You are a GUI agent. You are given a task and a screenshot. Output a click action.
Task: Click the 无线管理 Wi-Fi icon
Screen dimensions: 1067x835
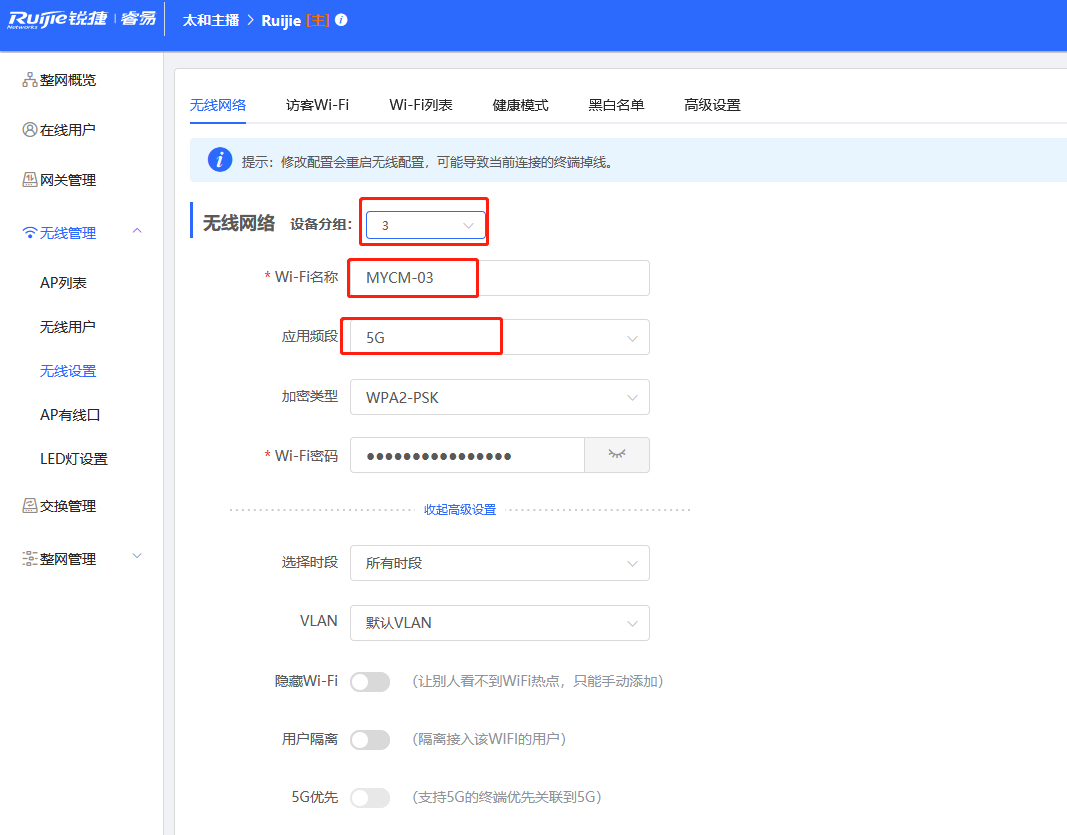29,233
